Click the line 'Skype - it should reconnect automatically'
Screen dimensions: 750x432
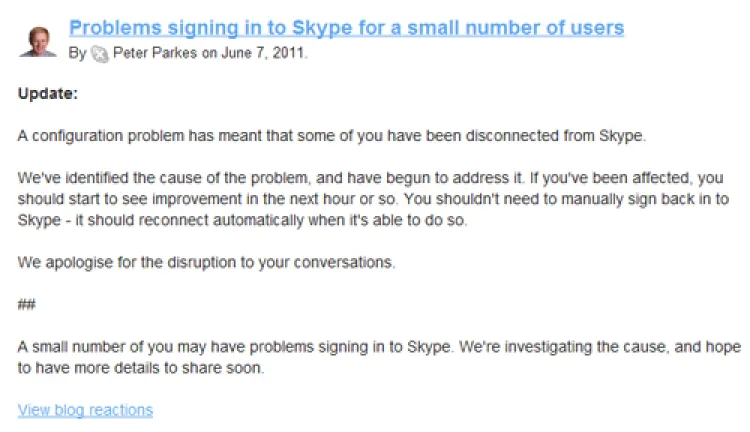(x=242, y=220)
